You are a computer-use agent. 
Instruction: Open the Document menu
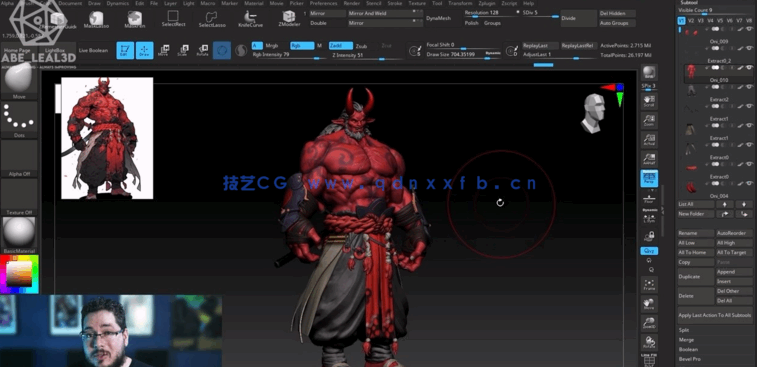point(70,3)
